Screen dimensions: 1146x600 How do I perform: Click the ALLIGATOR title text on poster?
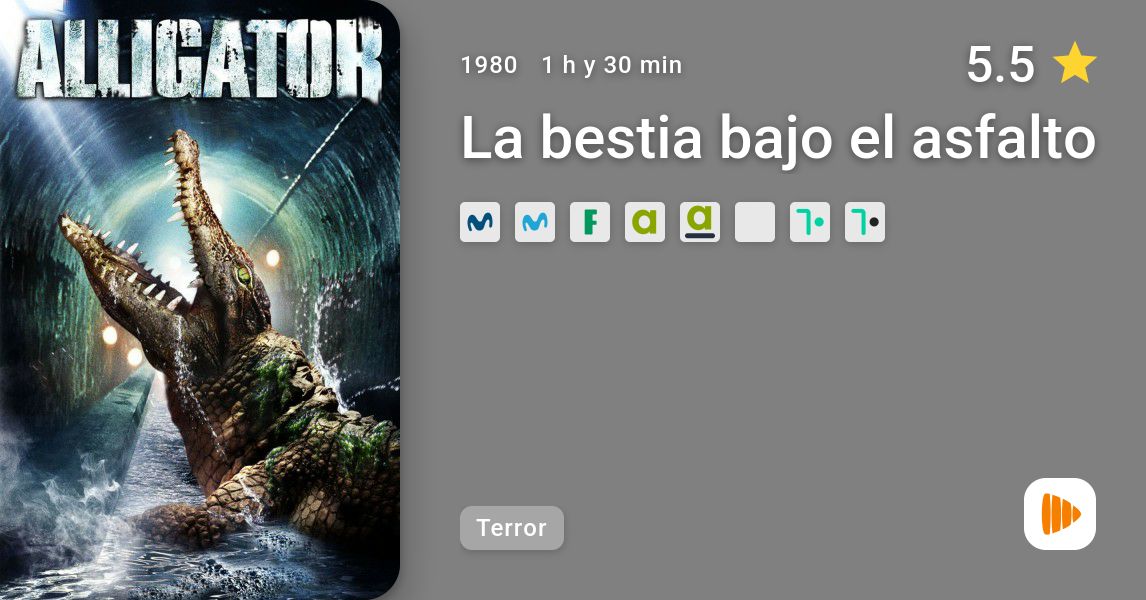199,59
